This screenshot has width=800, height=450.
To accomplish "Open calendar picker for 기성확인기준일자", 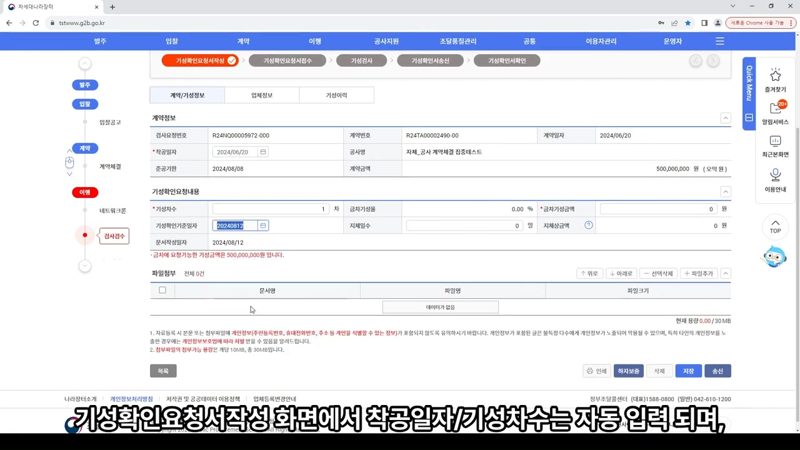I will click(263, 226).
